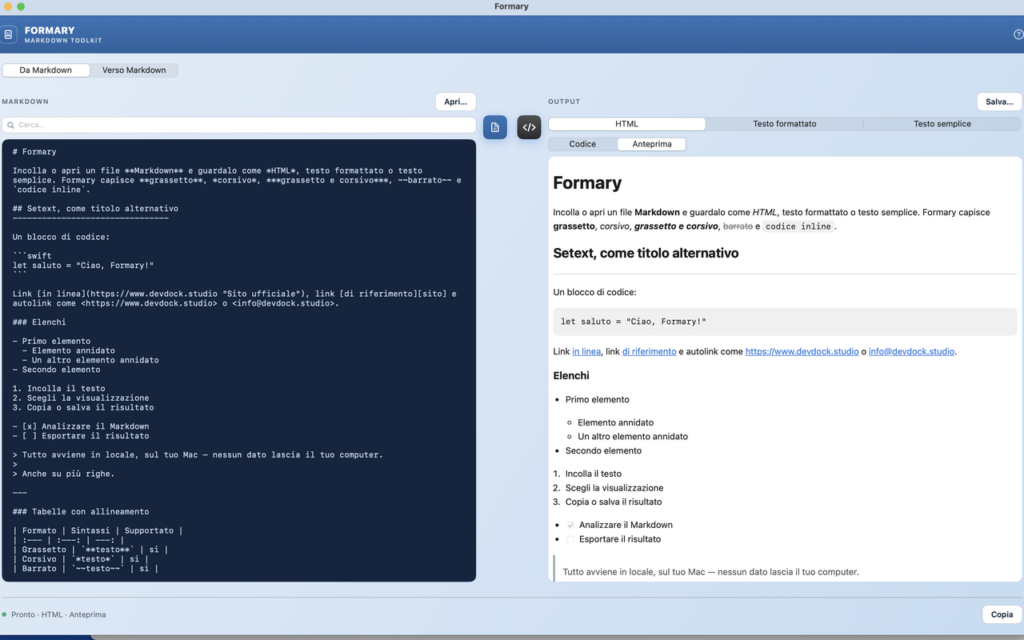The height and width of the screenshot is (640, 1024).
Task: Click '# Formary' line in Markdown editor
Action: (x=35, y=152)
